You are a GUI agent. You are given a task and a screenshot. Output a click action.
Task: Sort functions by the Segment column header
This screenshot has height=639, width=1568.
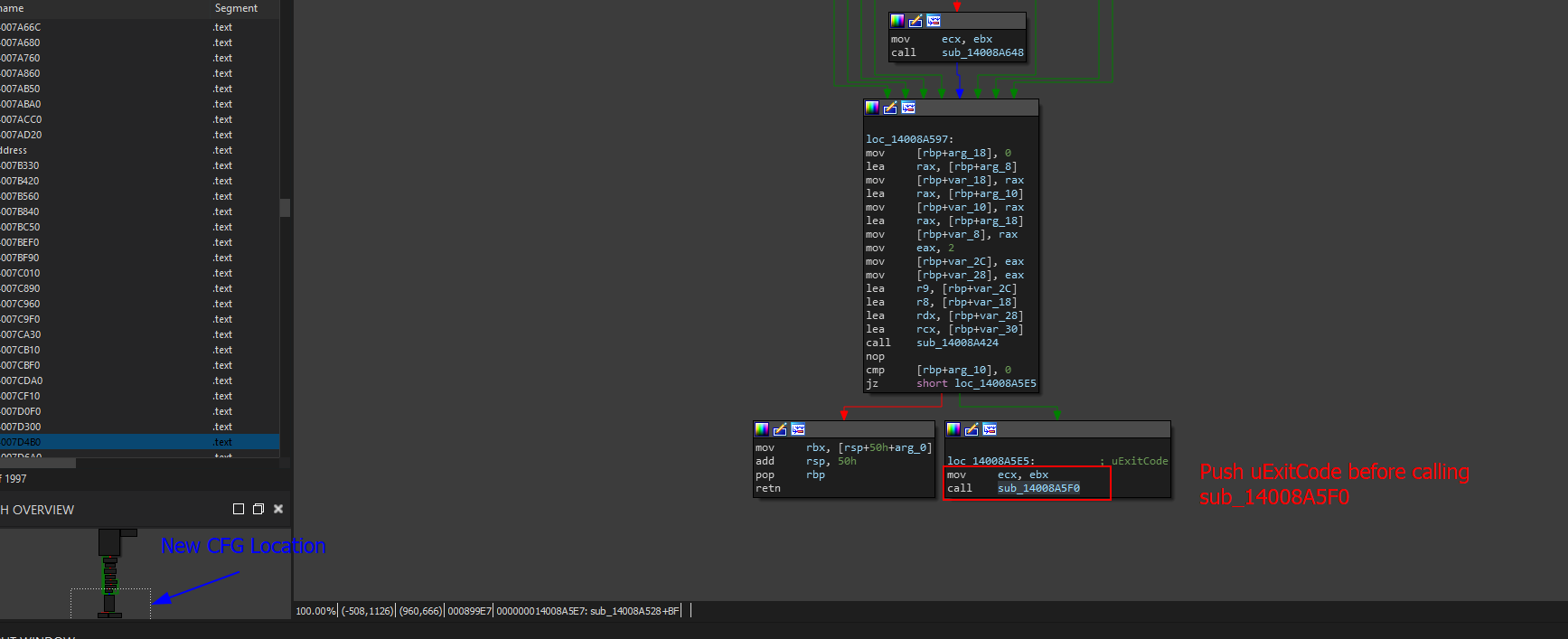(x=236, y=8)
